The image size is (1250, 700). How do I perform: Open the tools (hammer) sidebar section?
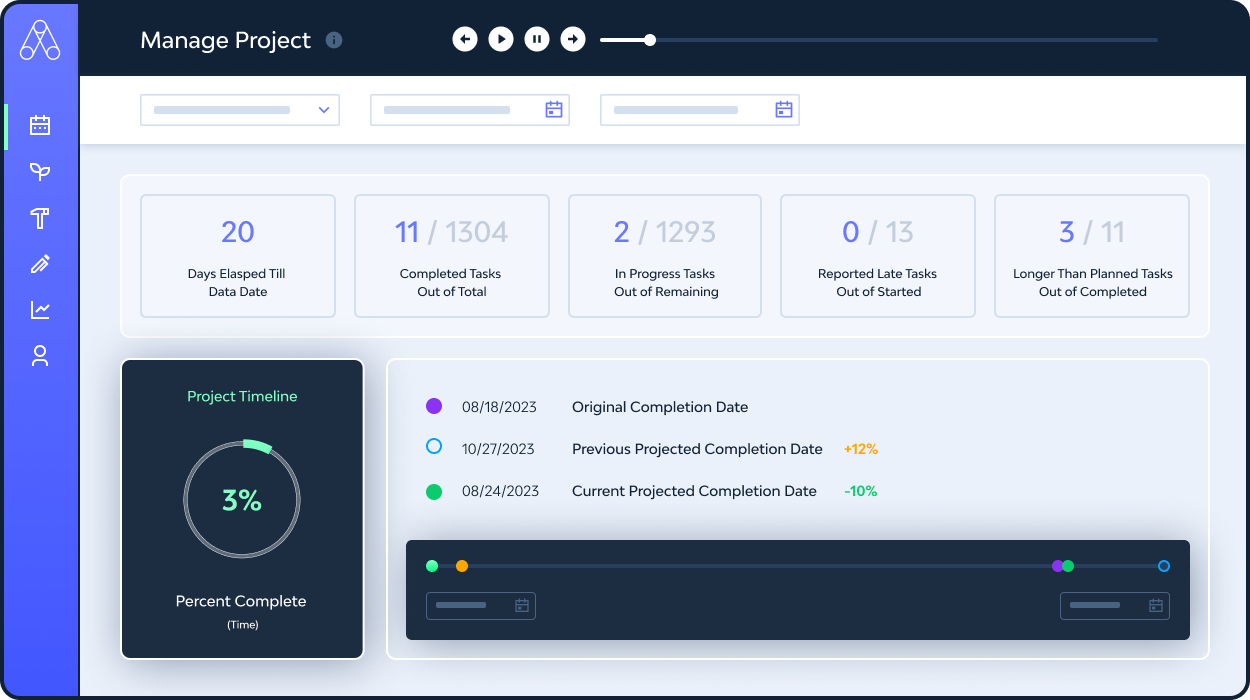coord(40,217)
